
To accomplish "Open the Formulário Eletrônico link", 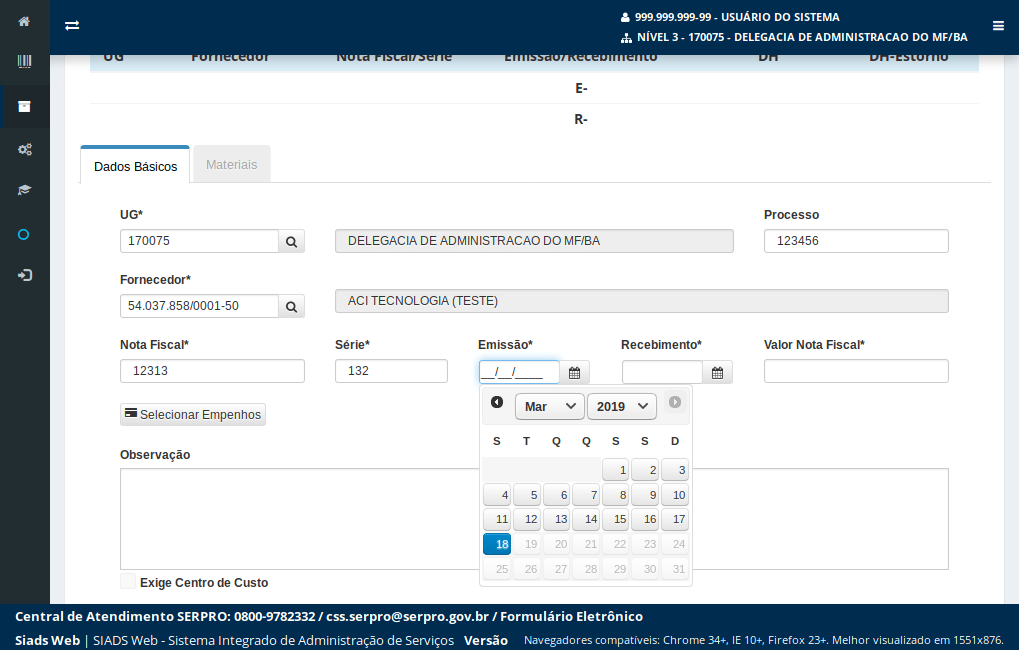I will [571, 616].
